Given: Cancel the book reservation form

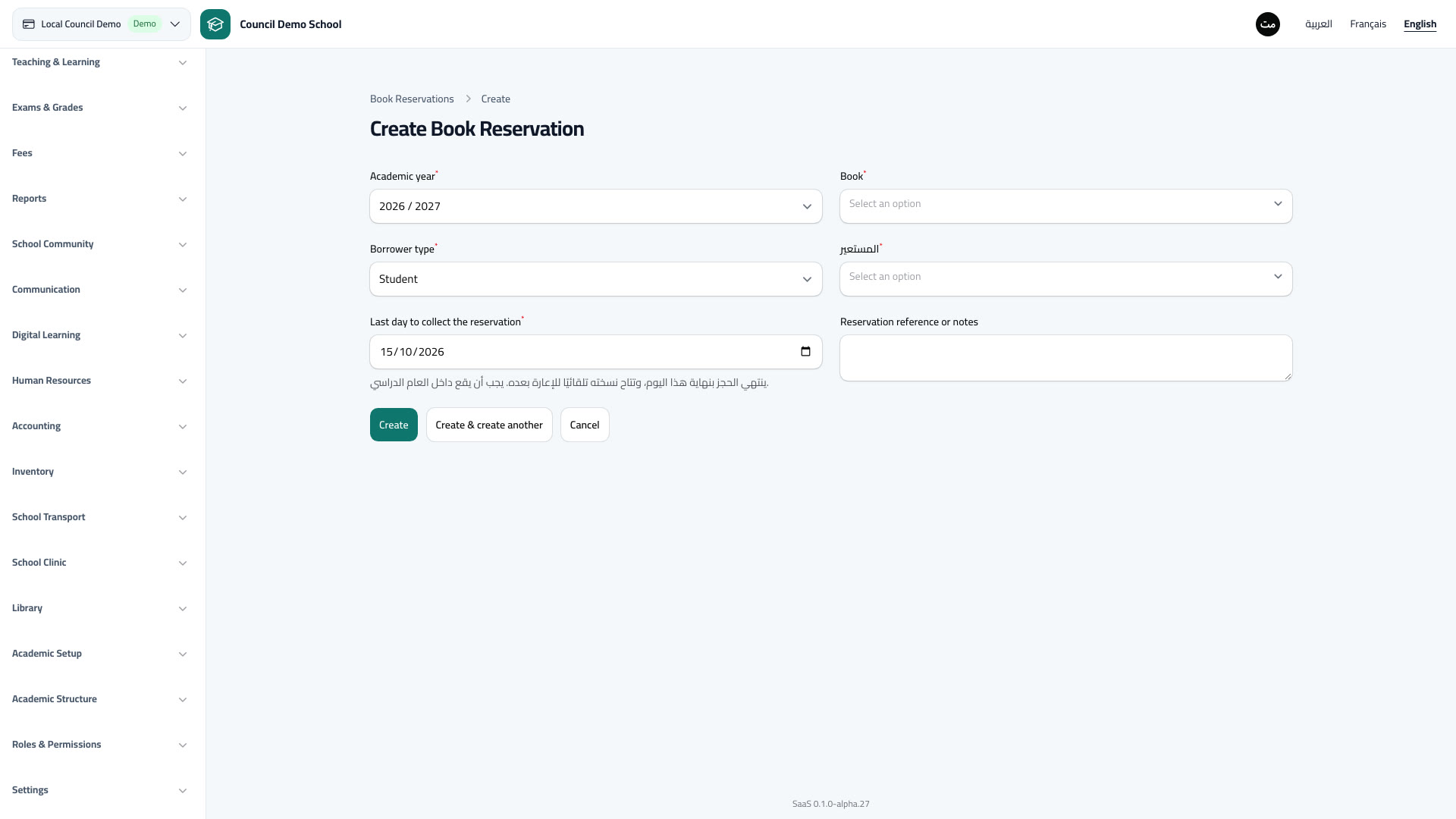Looking at the screenshot, I should [585, 425].
